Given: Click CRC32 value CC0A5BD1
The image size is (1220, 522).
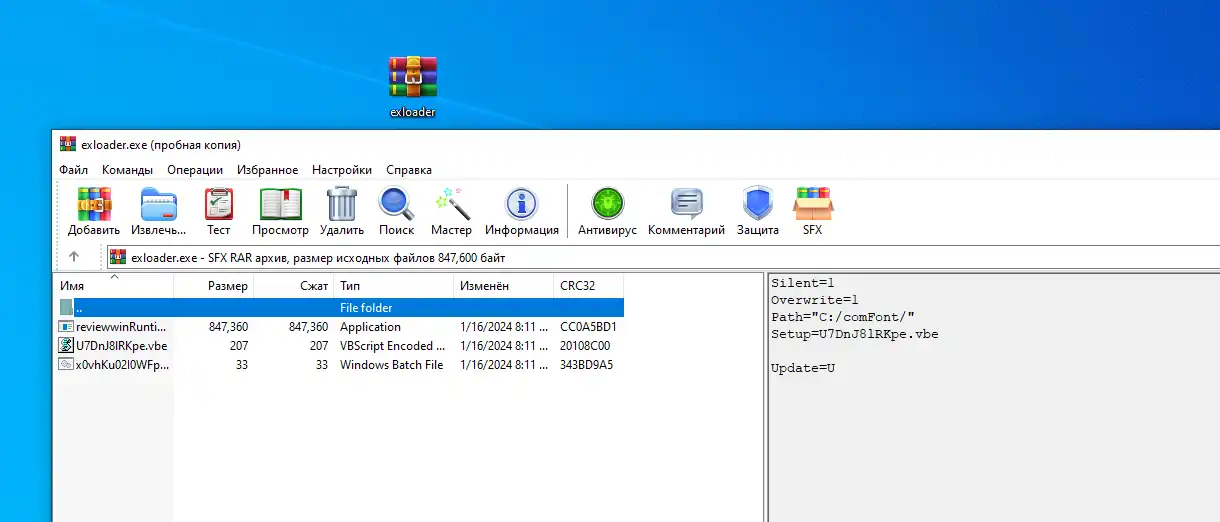Looking at the screenshot, I should [588, 327].
